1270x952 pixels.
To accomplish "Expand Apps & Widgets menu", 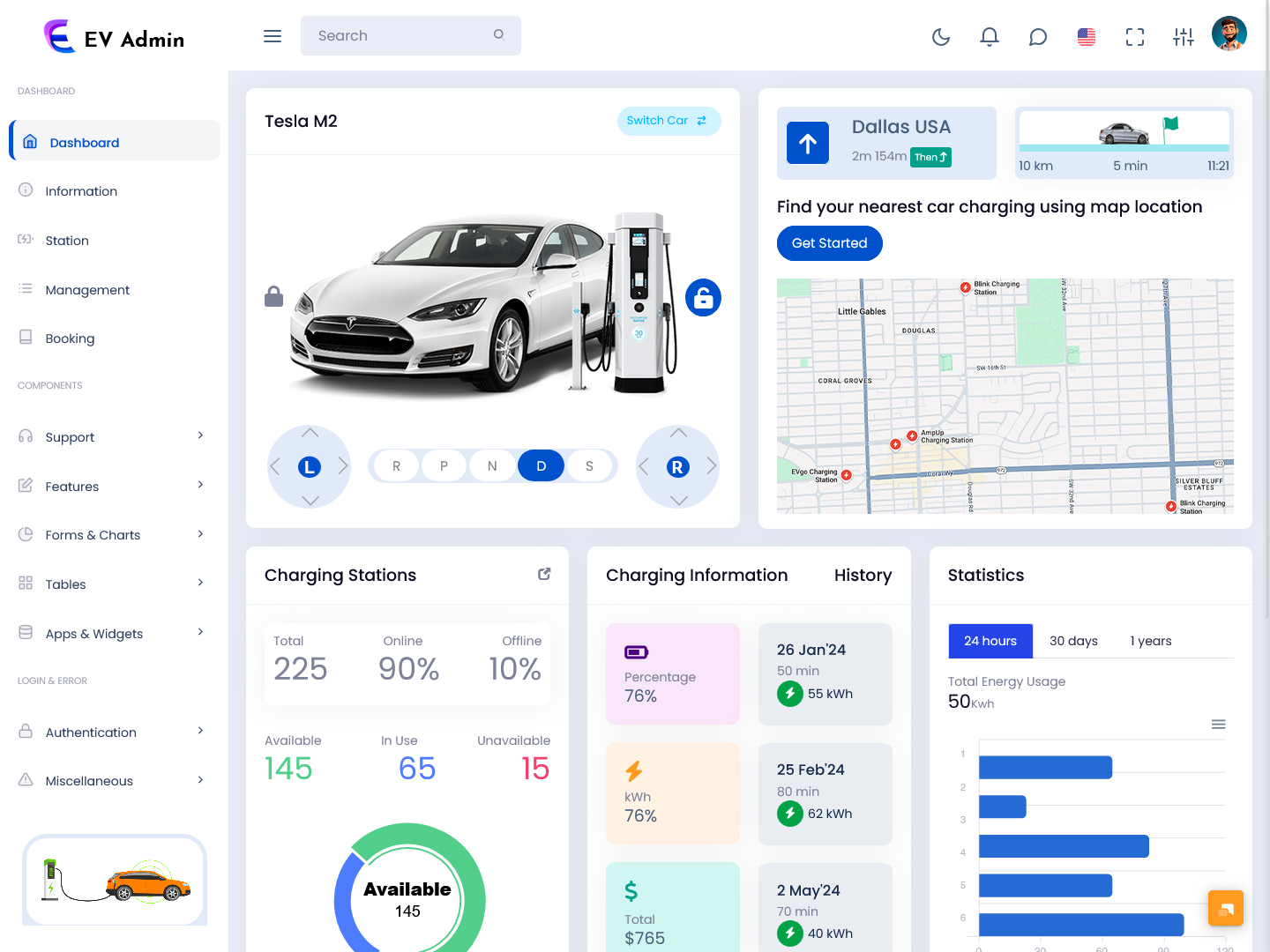I will click(115, 633).
